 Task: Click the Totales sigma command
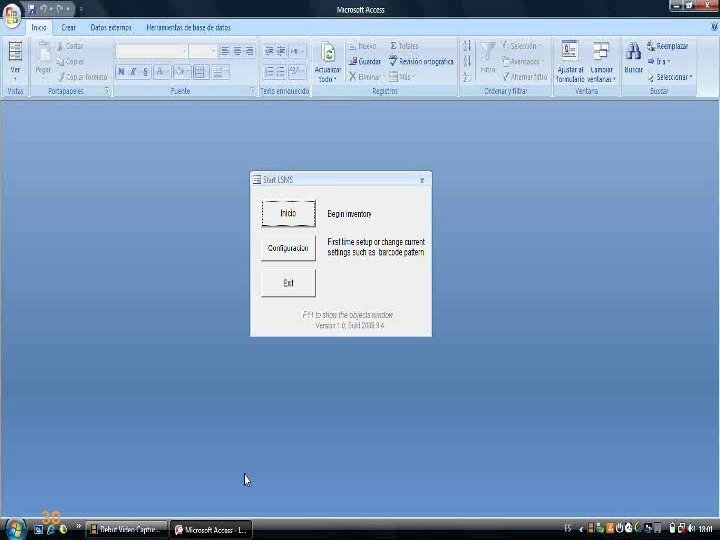tap(404, 46)
